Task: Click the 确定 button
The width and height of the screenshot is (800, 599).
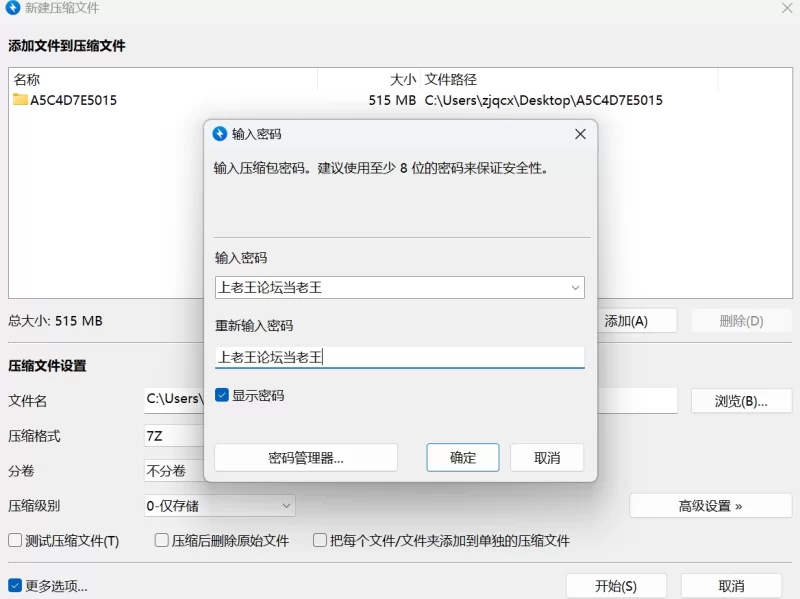Action: pos(462,458)
